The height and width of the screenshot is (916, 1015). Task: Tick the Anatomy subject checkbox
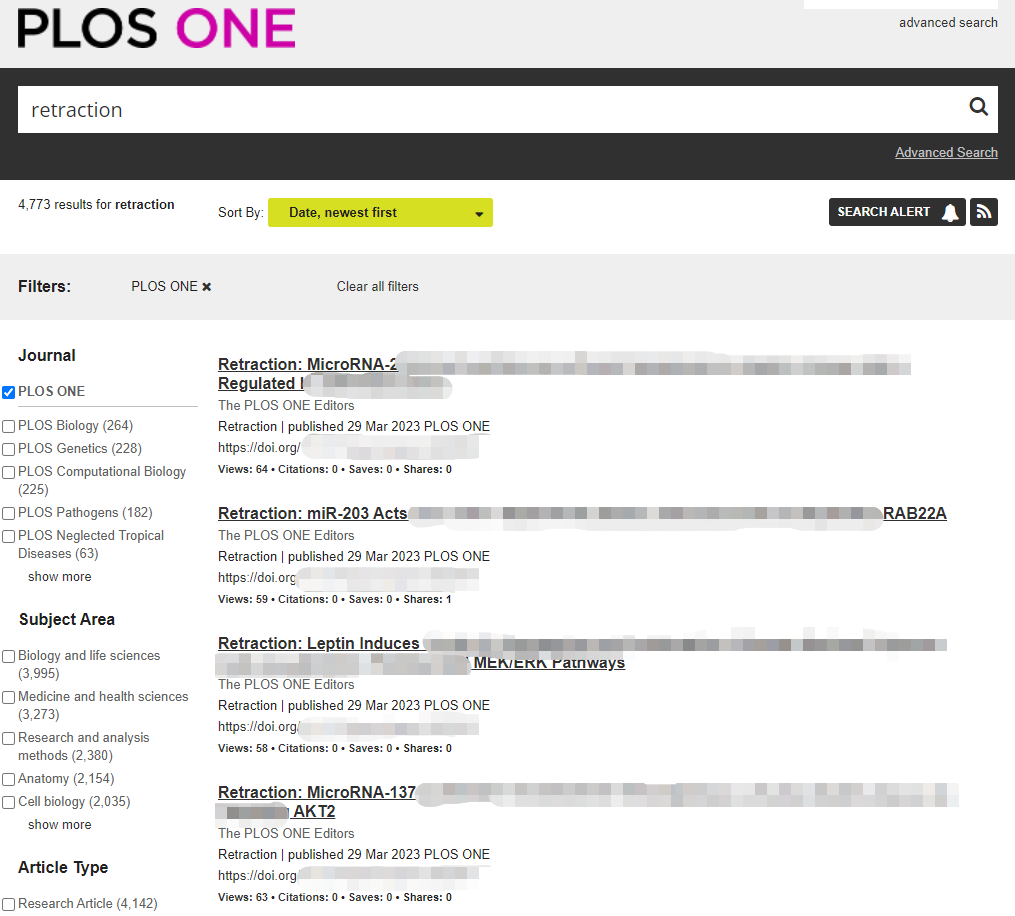(8, 779)
